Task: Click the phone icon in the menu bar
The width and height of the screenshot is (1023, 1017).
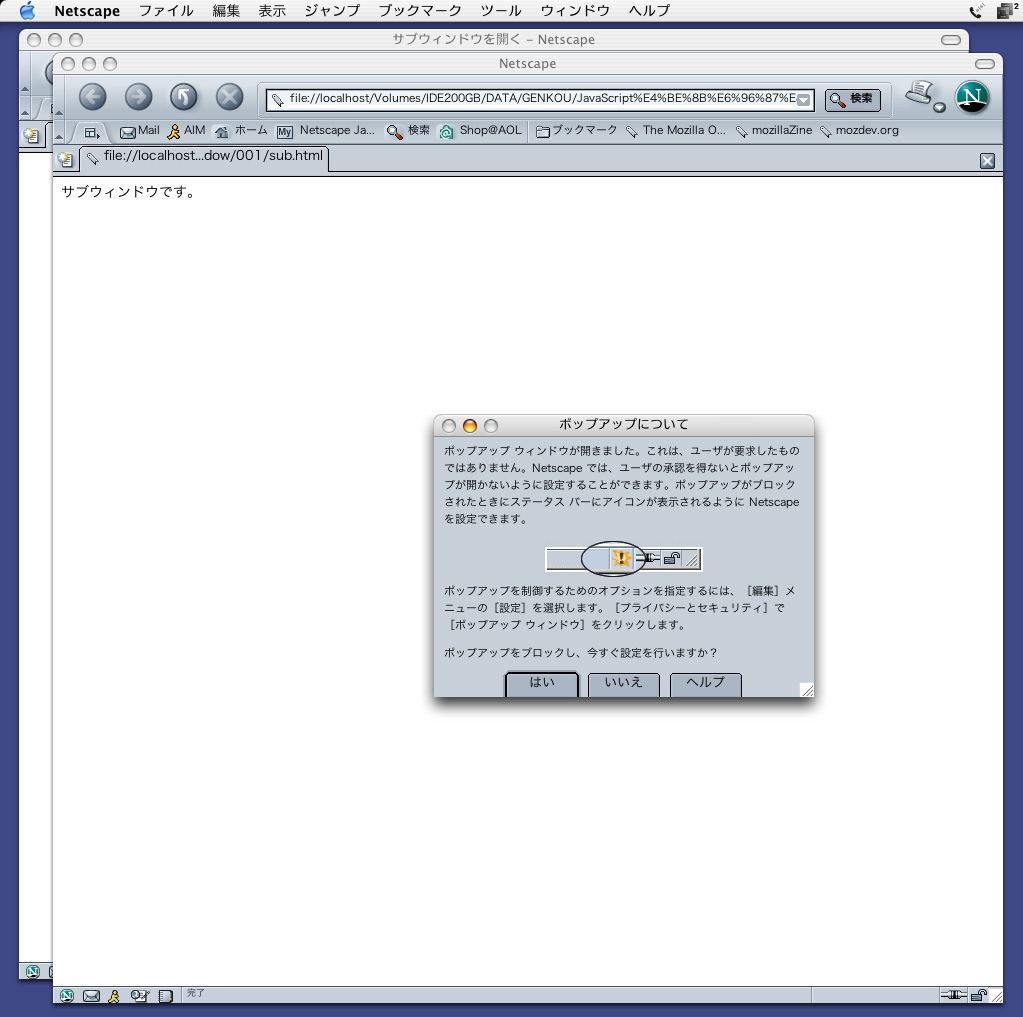Action: click(977, 10)
